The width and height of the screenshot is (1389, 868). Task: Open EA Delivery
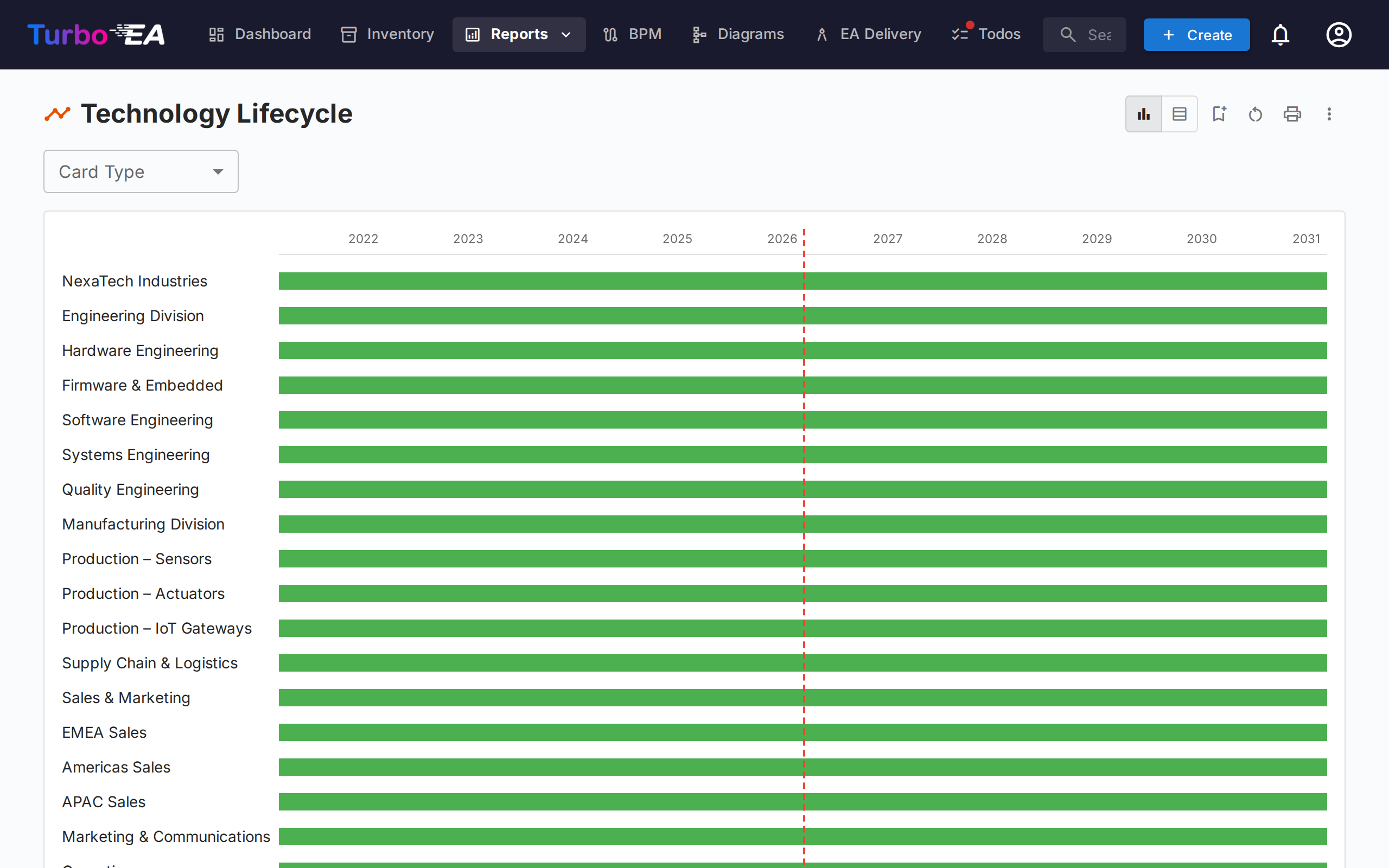coord(868,34)
